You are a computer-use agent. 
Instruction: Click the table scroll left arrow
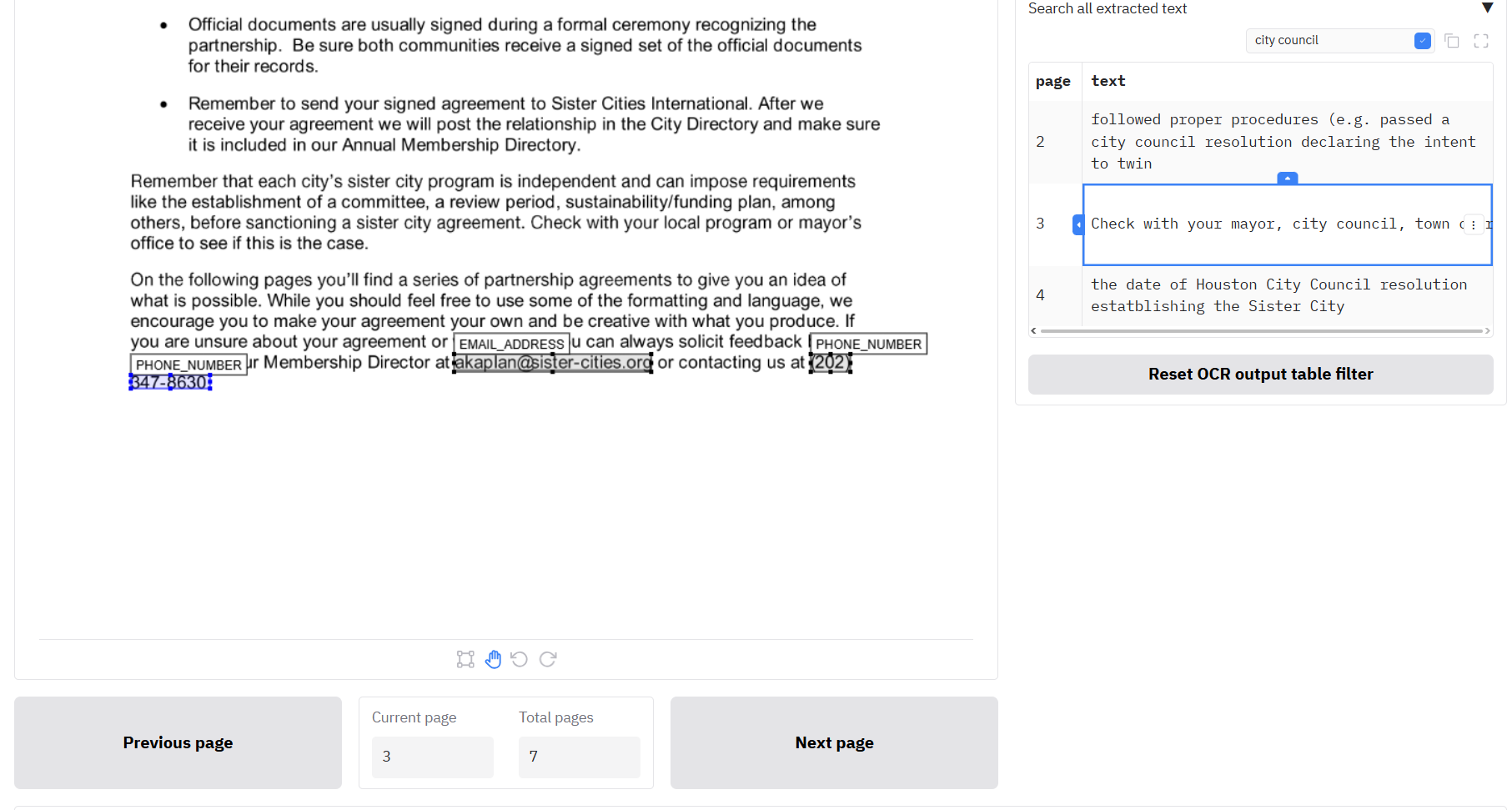tap(1034, 331)
